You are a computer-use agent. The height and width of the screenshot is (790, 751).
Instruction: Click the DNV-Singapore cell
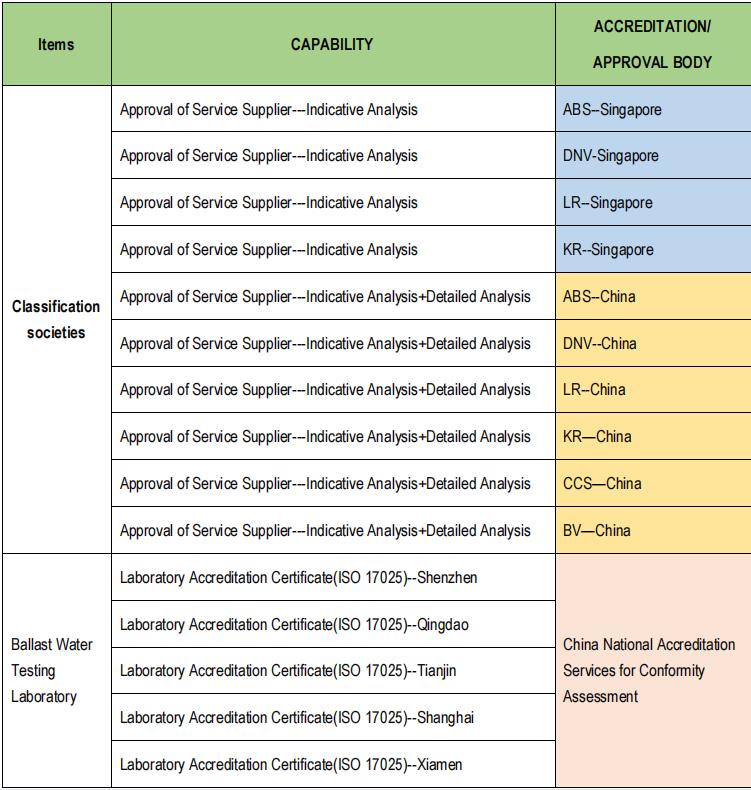tap(653, 155)
